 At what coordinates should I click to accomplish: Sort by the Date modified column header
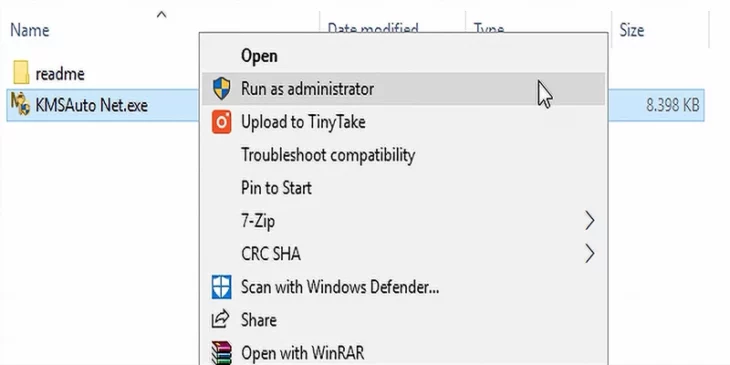coord(373,28)
